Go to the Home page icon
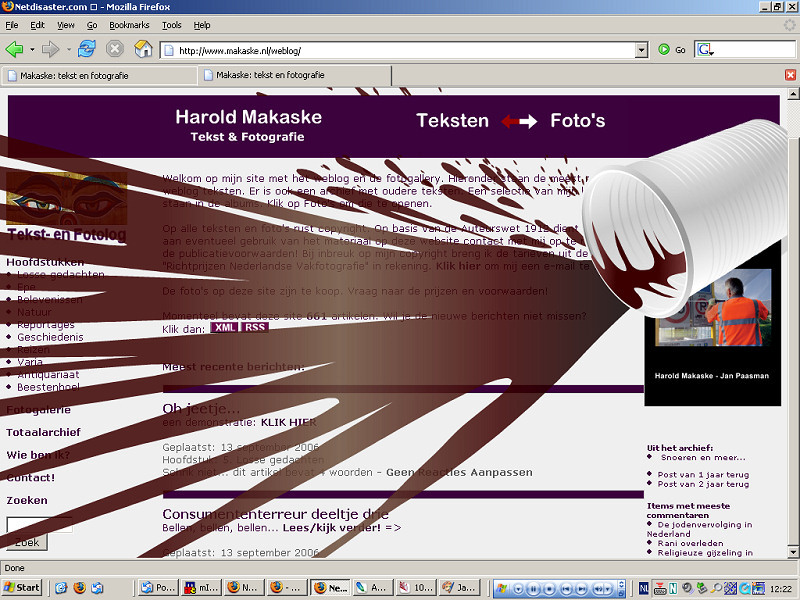 point(143,49)
